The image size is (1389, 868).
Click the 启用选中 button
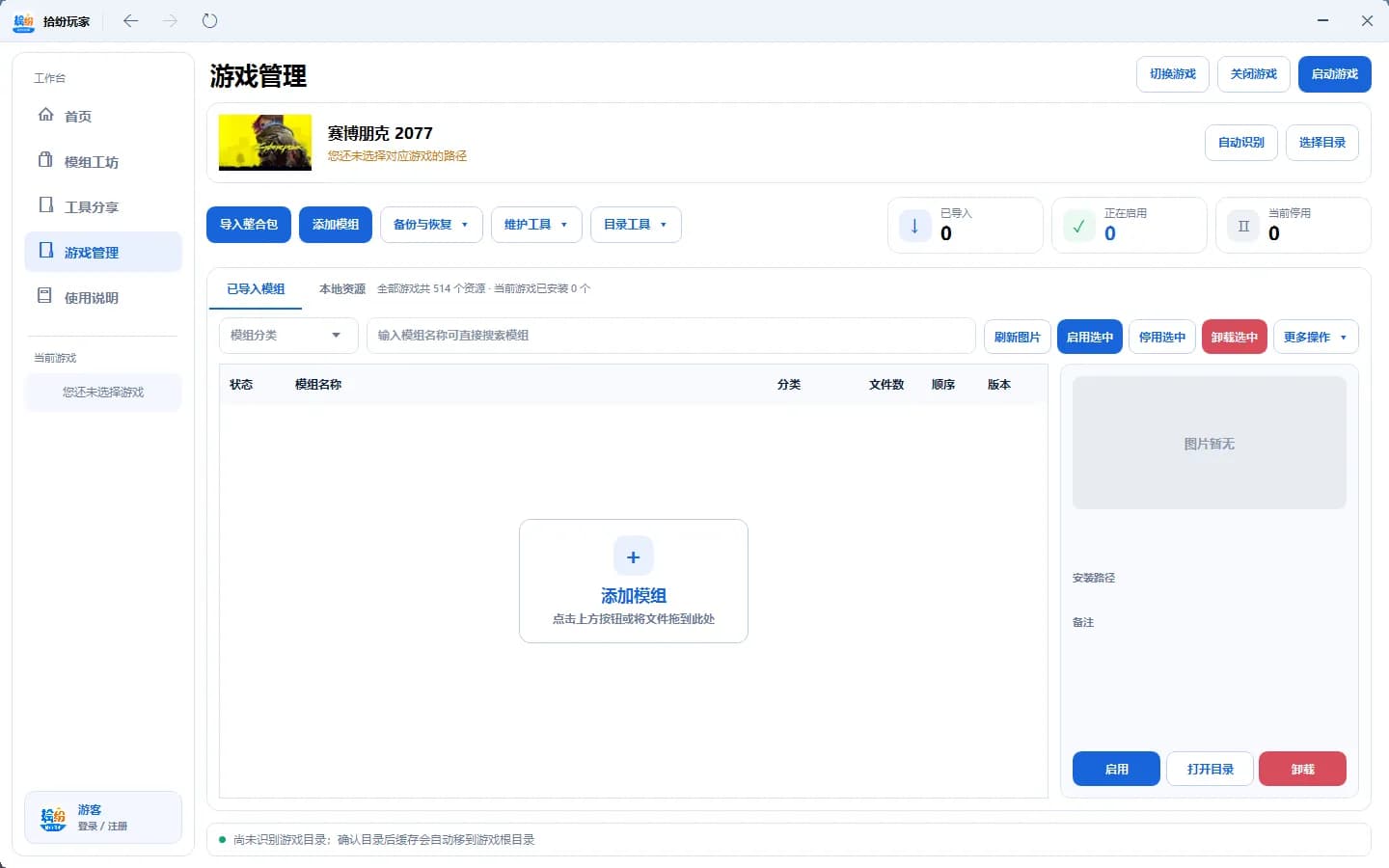(x=1090, y=338)
